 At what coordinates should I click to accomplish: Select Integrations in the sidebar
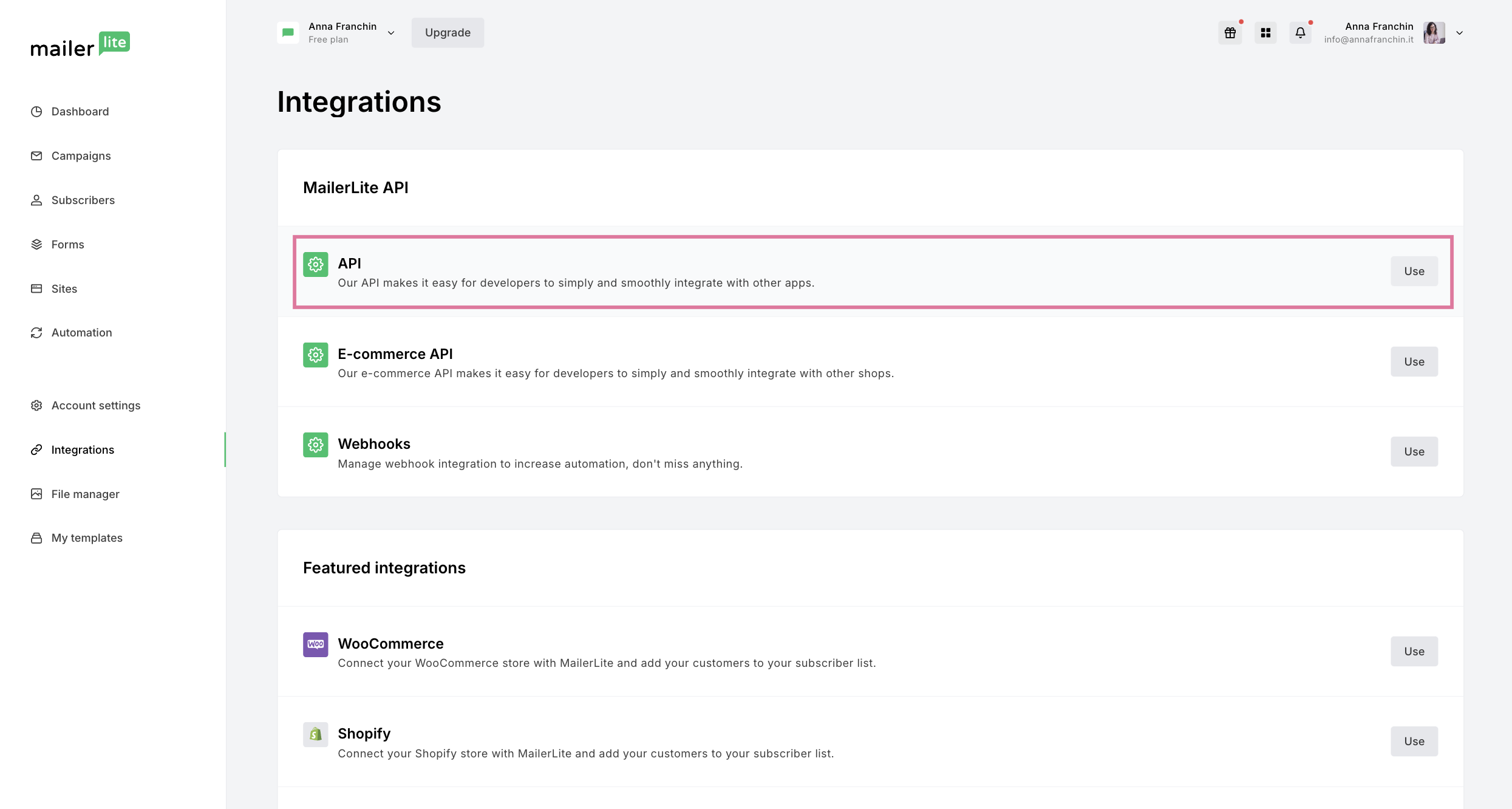[83, 449]
